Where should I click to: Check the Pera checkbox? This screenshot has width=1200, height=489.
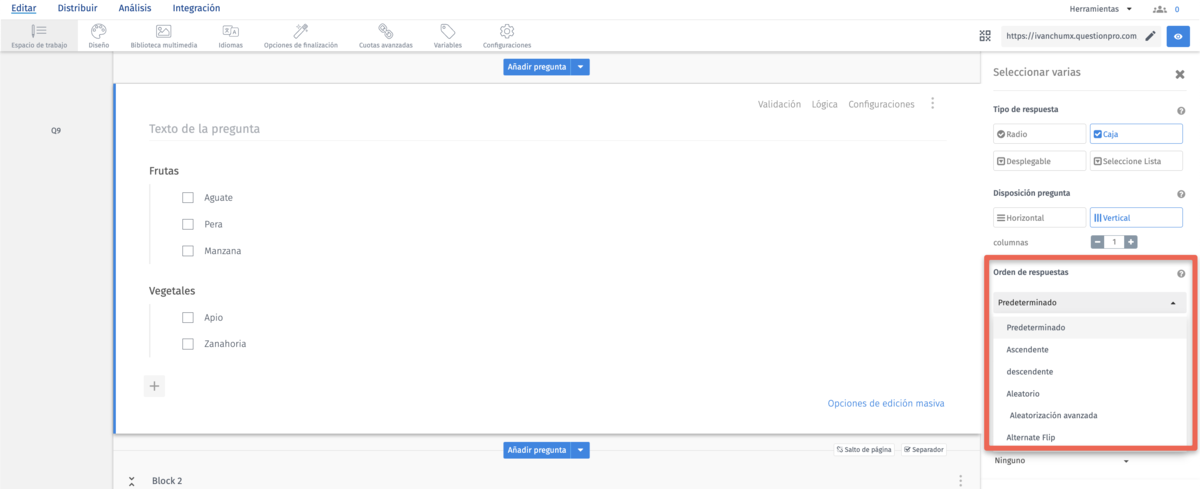[188, 224]
